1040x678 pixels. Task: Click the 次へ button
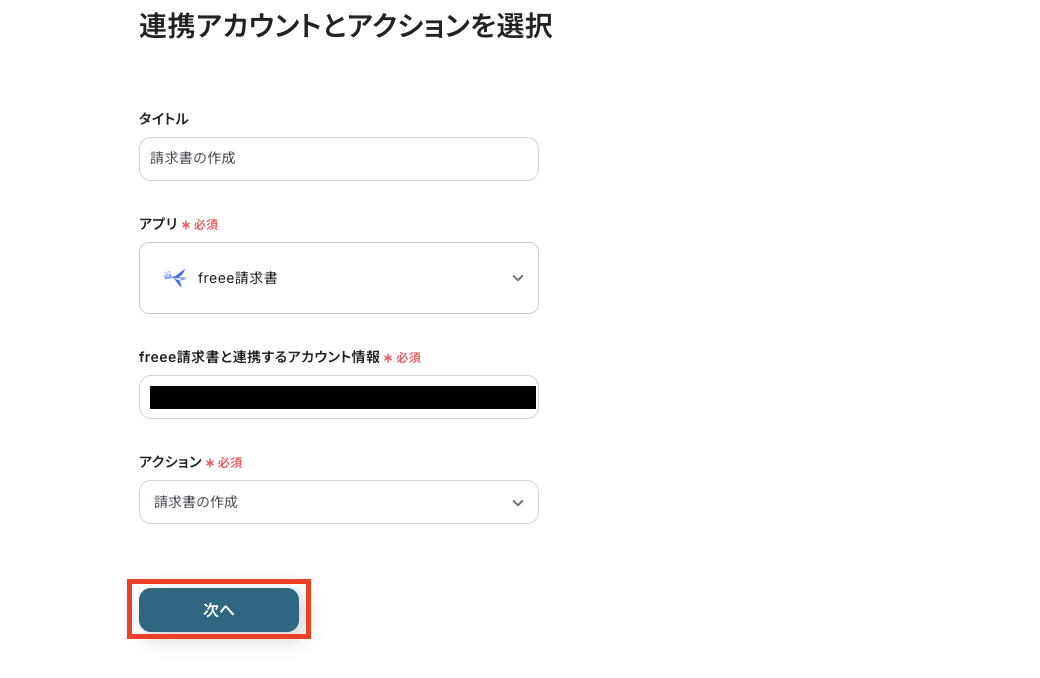tap(218, 610)
